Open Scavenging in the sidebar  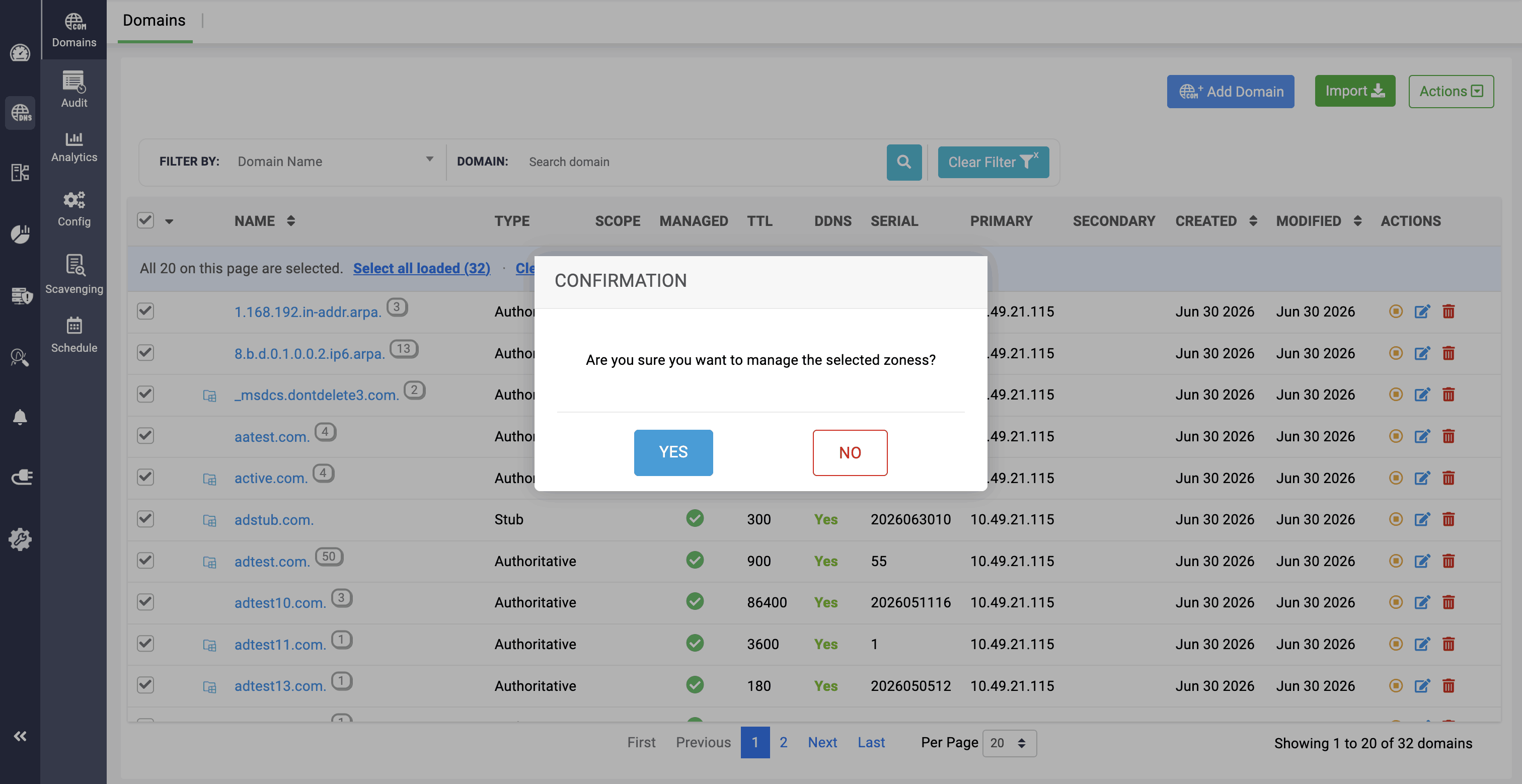pos(74,274)
